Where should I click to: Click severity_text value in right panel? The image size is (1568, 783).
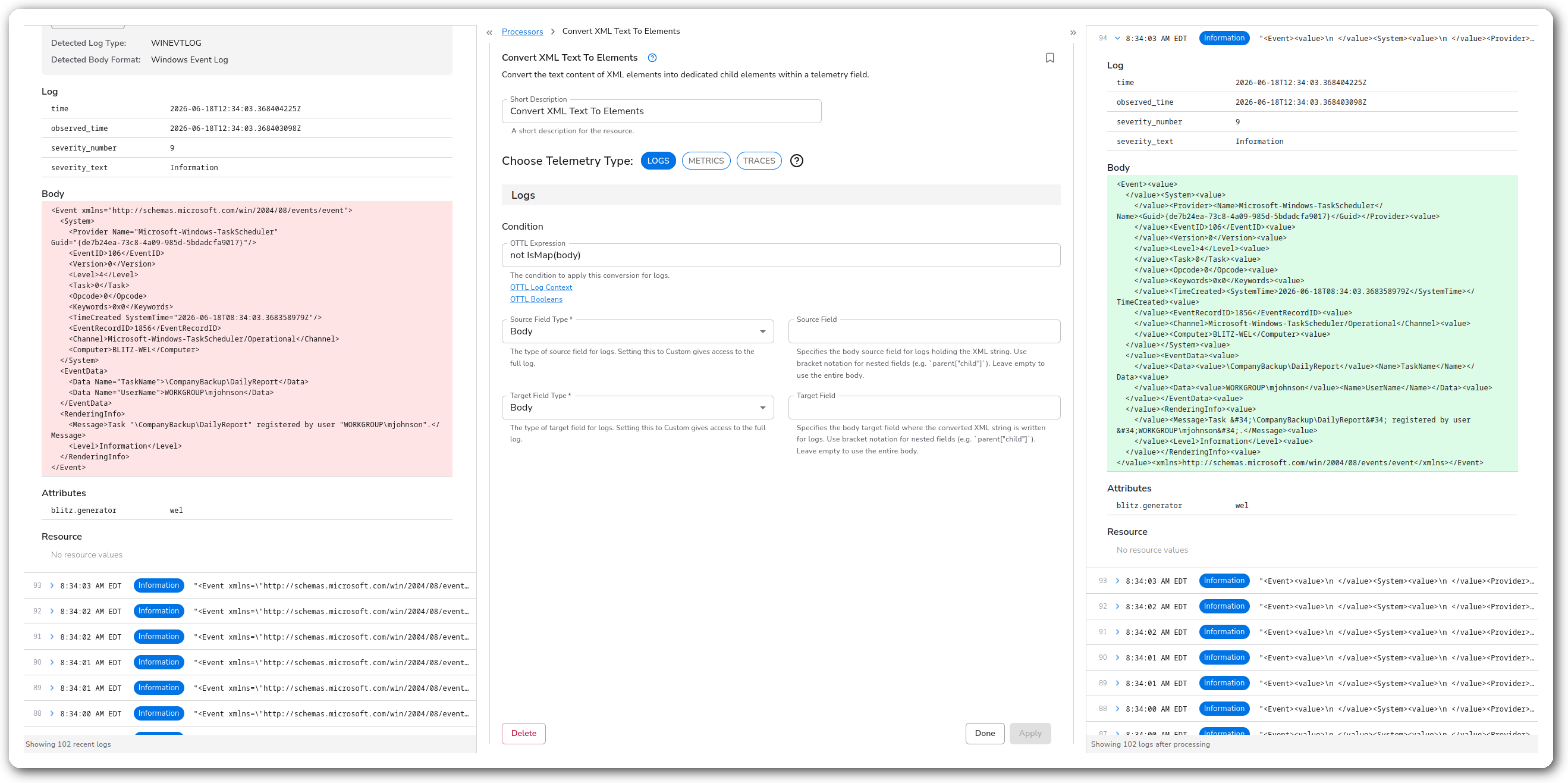click(1259, 141)
